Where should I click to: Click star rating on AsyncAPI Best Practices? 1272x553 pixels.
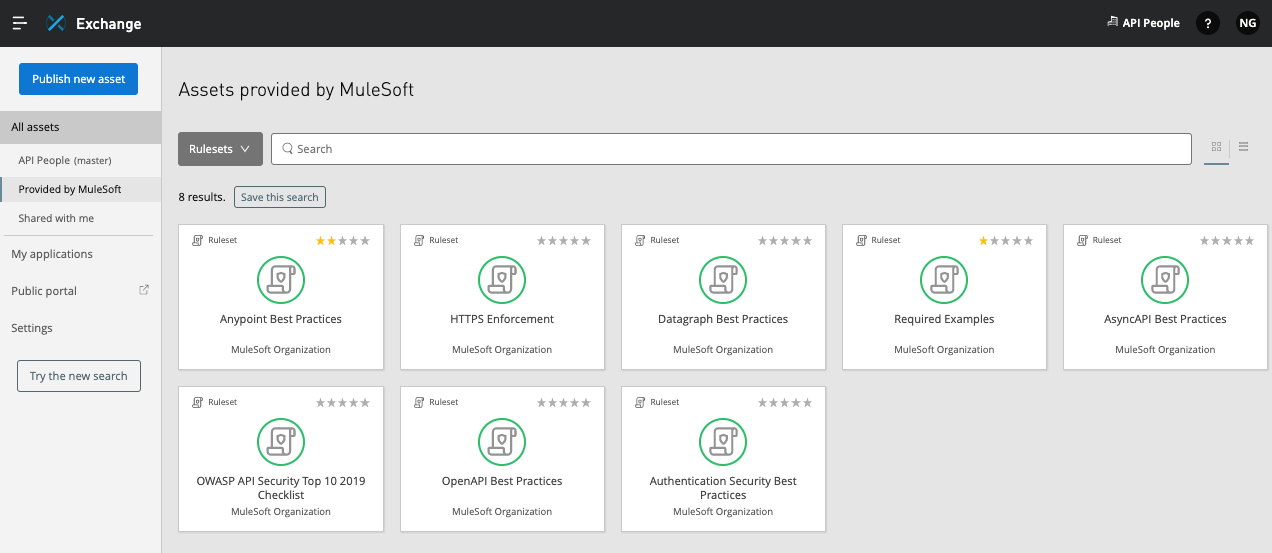[x=1227, y=241]
